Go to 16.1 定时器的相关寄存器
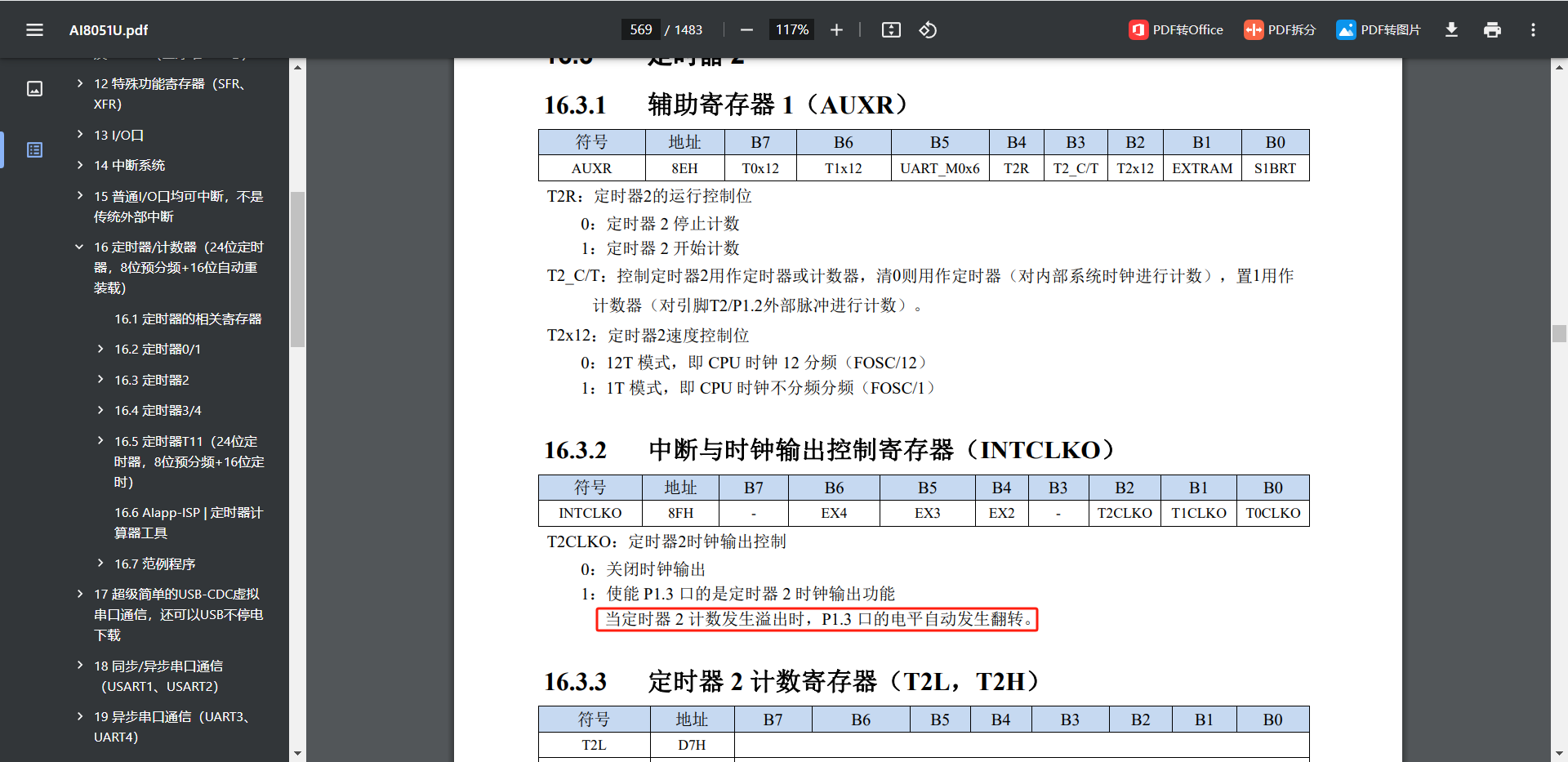 (x=188, y=319)
